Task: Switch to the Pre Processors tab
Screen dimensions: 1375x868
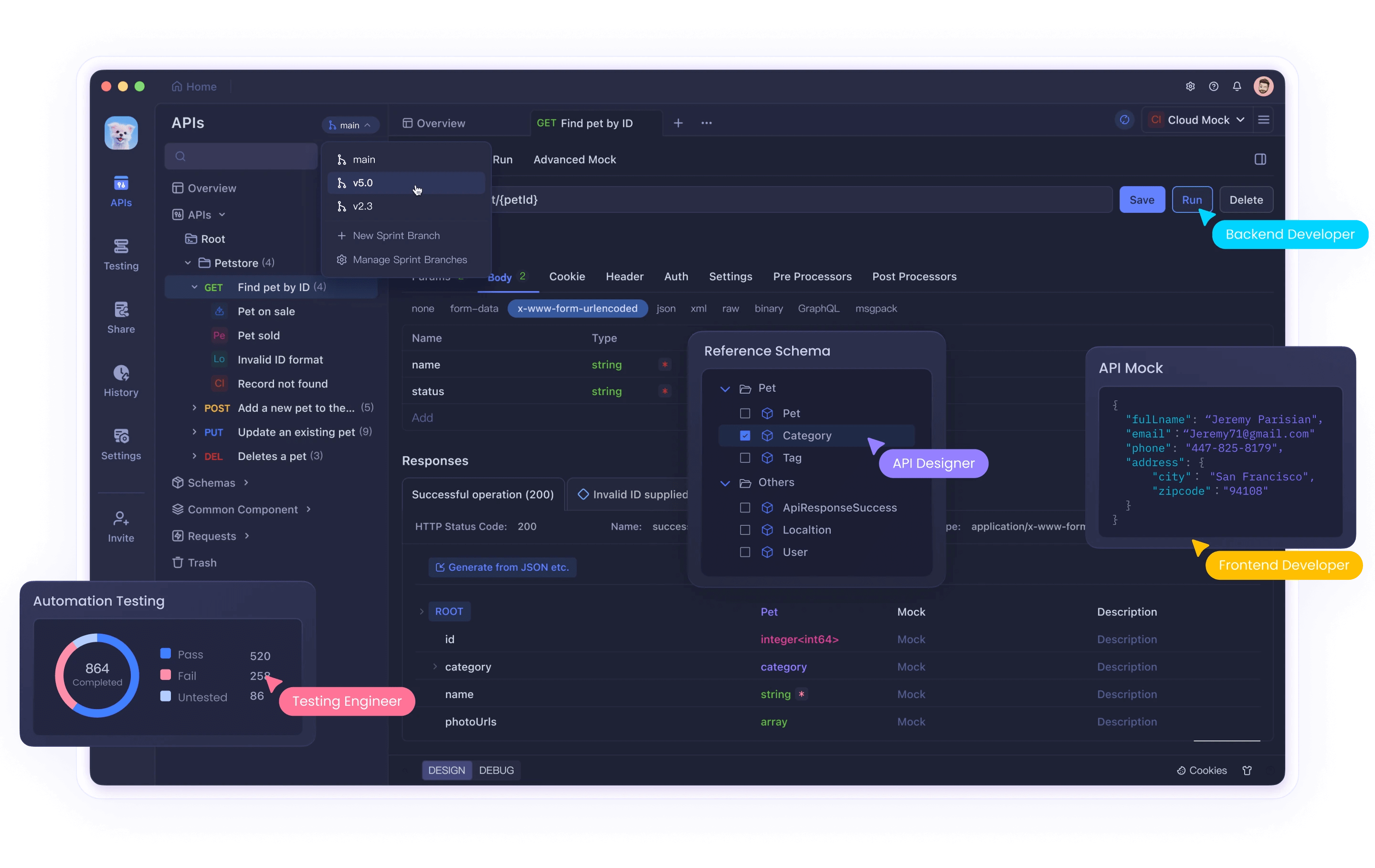Action: [x=812, y=276]
